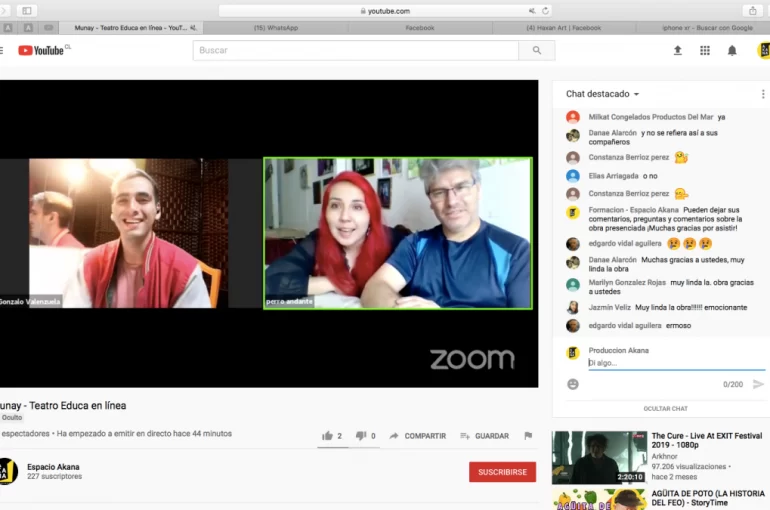Open AGÜITA DE POTO video title

tap(708, 498)
